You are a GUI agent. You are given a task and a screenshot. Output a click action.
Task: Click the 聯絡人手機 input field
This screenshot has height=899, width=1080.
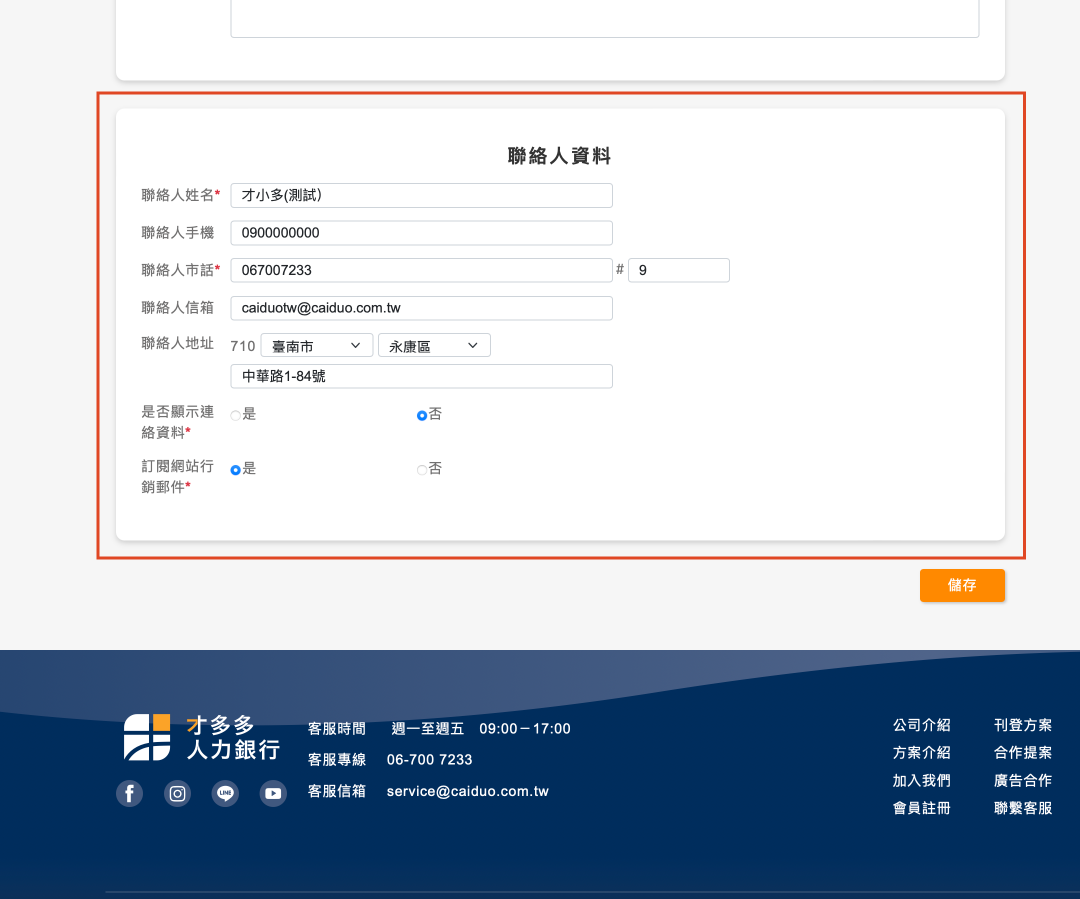[x=421, y=233]
